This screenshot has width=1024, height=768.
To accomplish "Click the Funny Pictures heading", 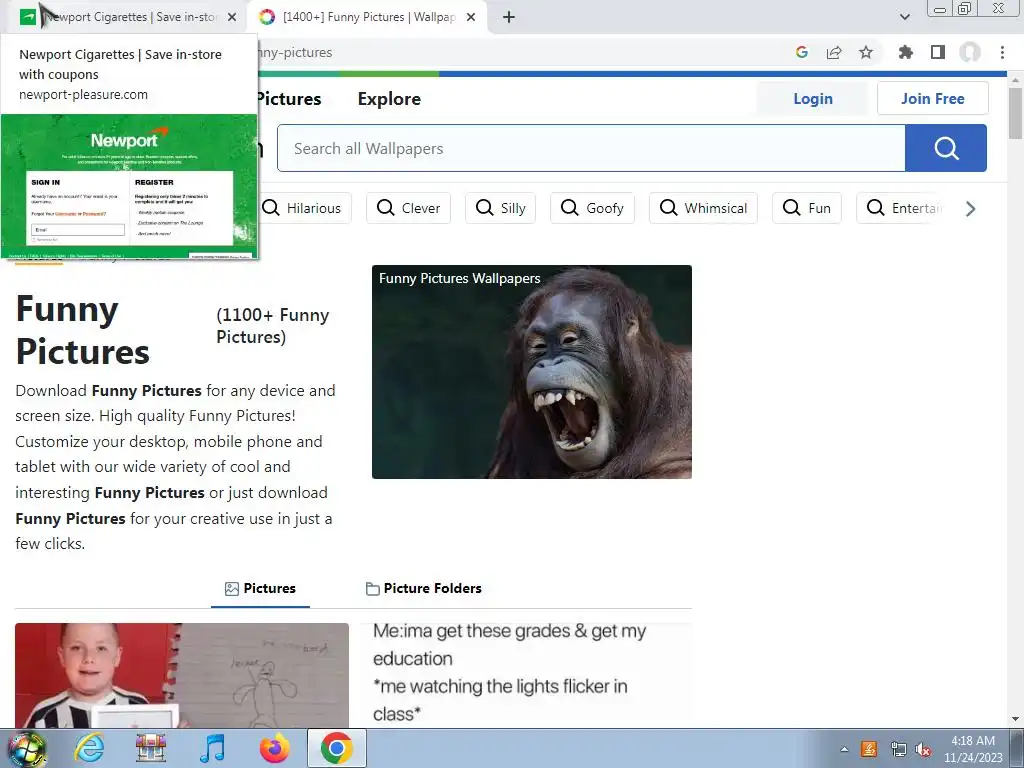I will click(83, 330).
